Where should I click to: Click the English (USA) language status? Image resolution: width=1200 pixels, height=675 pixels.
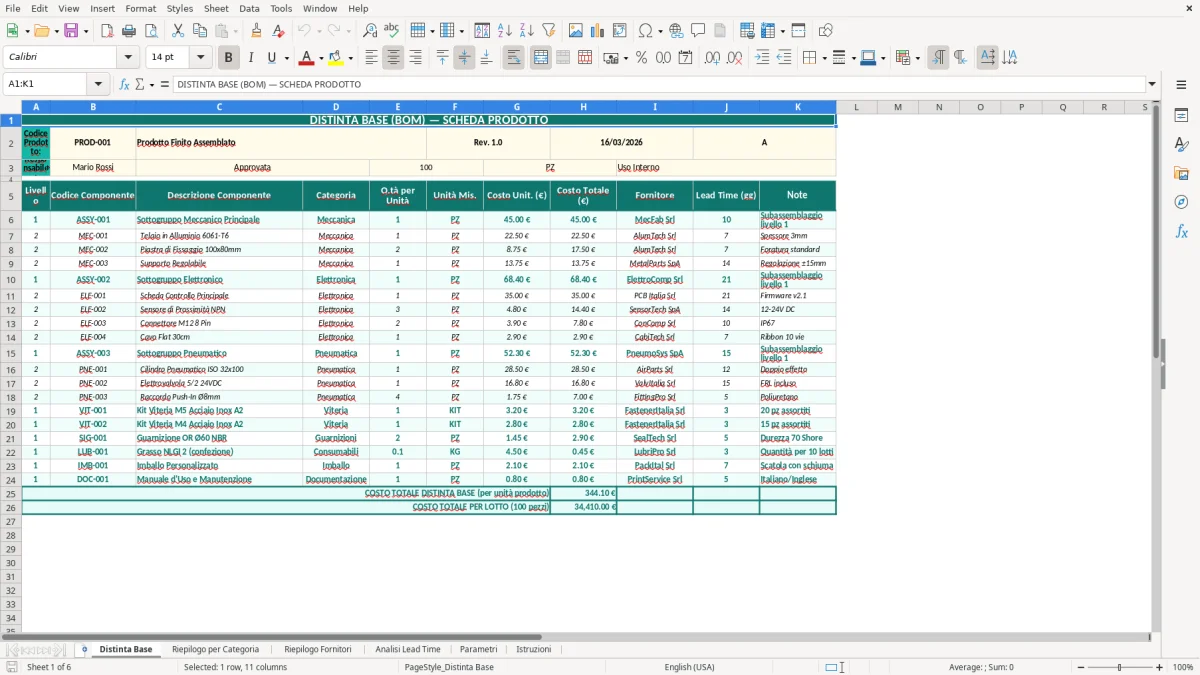[x=689, y=667]
